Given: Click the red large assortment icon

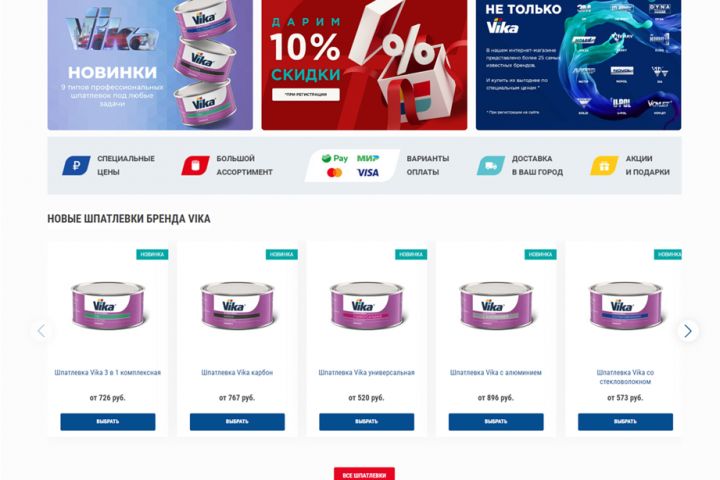Looking at the screenshot, I should [195, 165].
